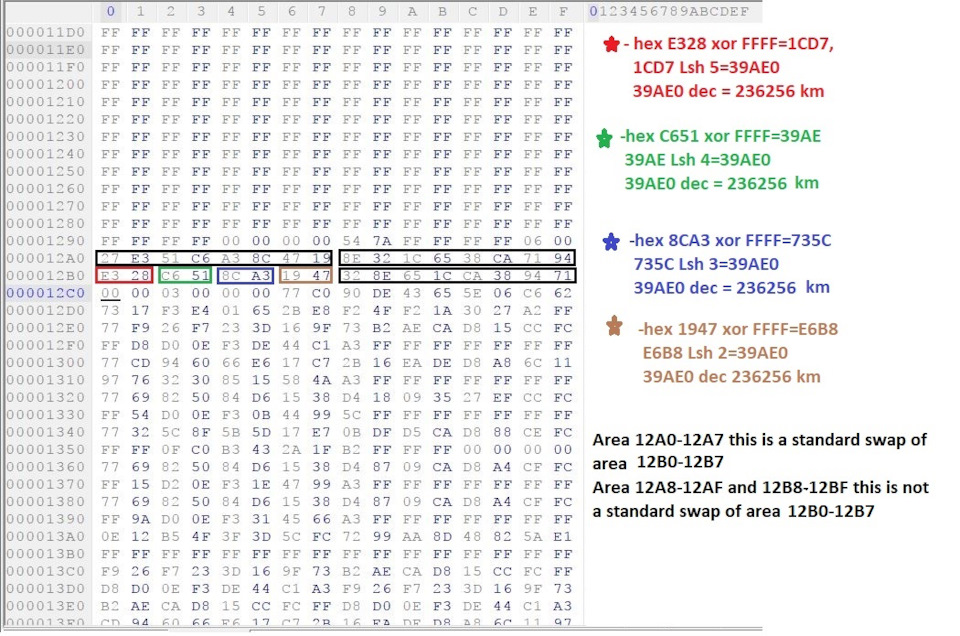Click the ASCII column header 0123456789ABCDEF
Viewport: 960px width, 636px height.
point(669,11)
